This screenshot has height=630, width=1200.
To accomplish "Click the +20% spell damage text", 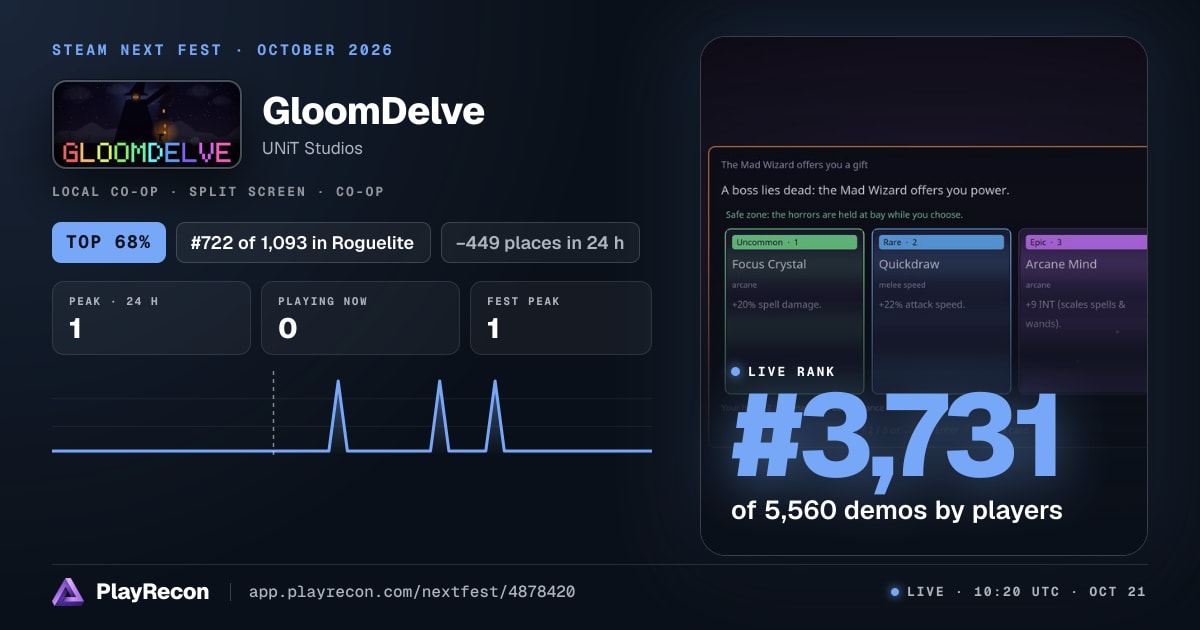I will (x=777, y=304).
